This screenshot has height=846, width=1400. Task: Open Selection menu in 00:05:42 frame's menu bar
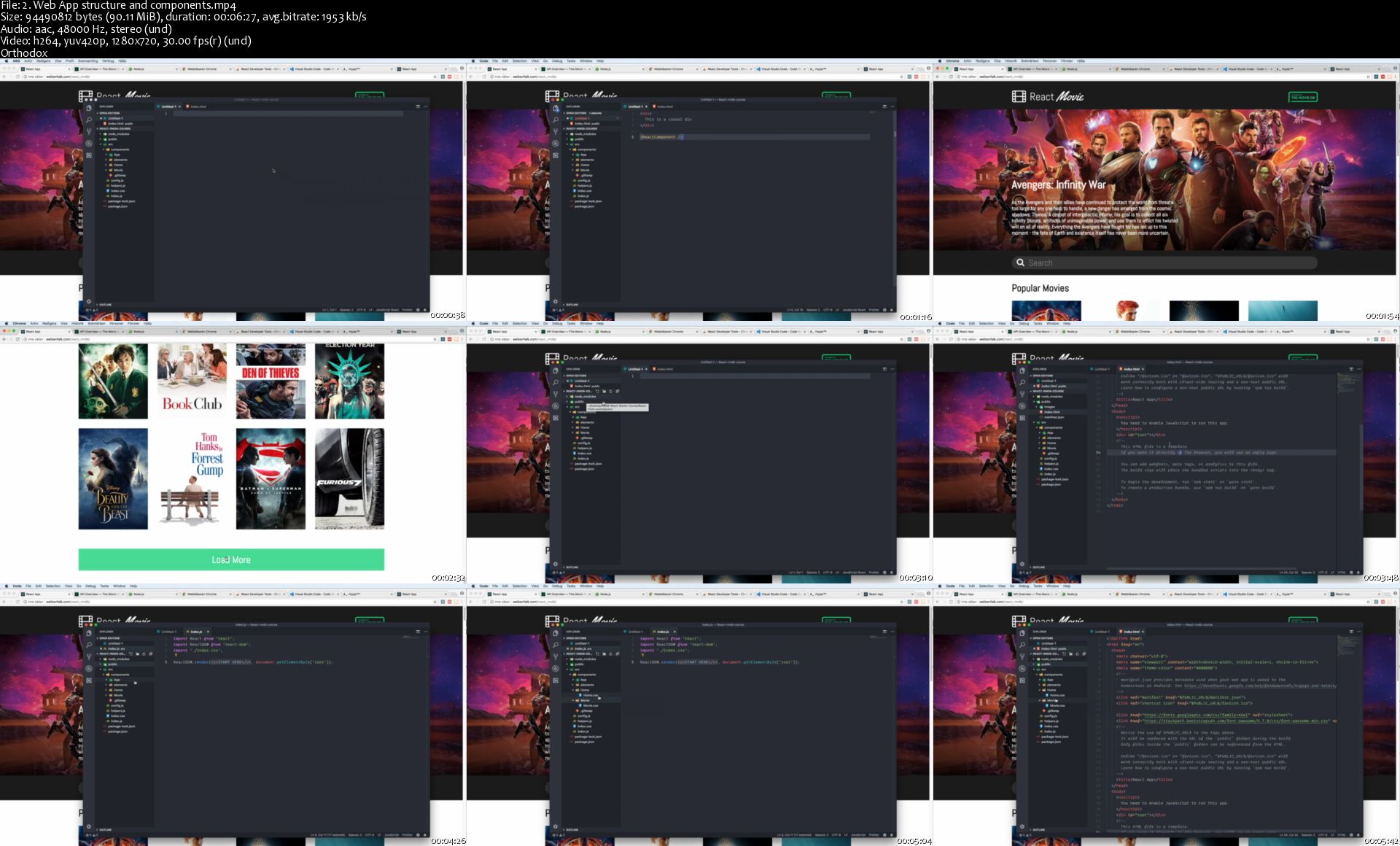(986, 586)
